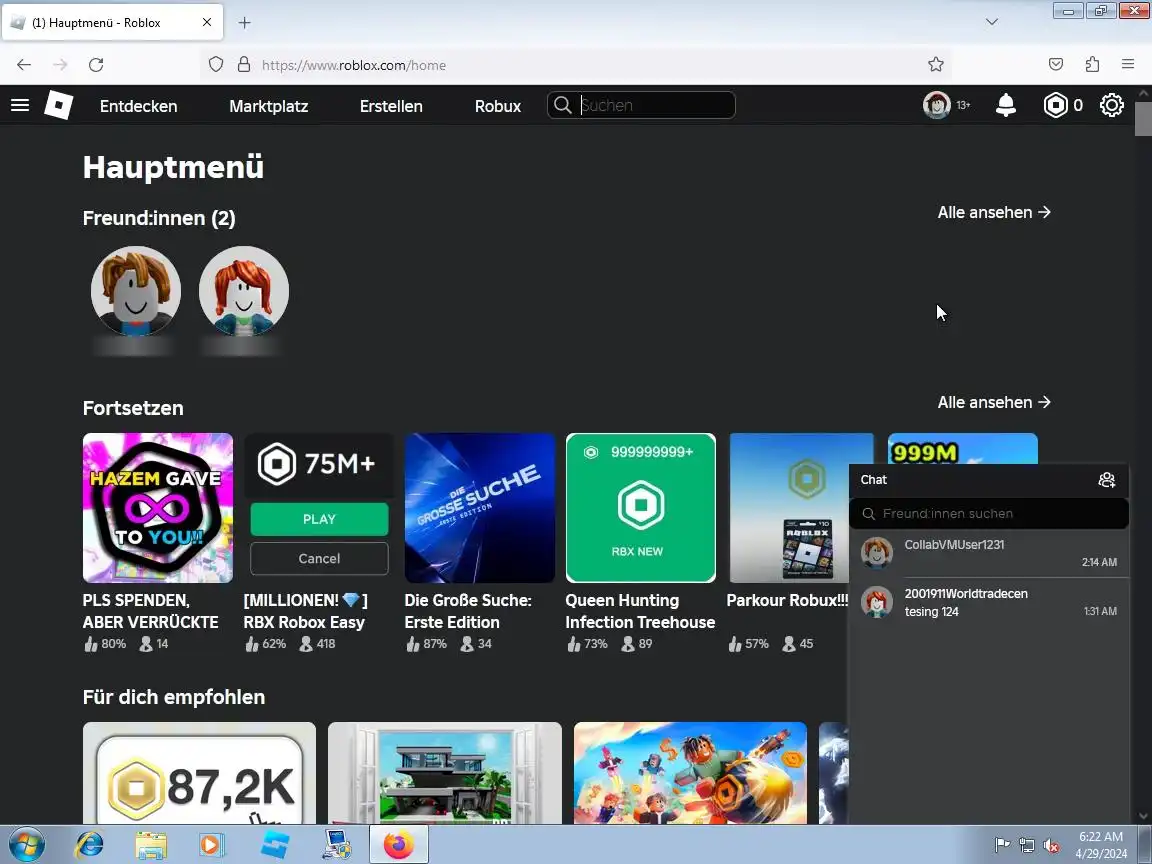
Task: Click the tracking protection shield icon
Action: pyautogui.click(x=215, y=65)
